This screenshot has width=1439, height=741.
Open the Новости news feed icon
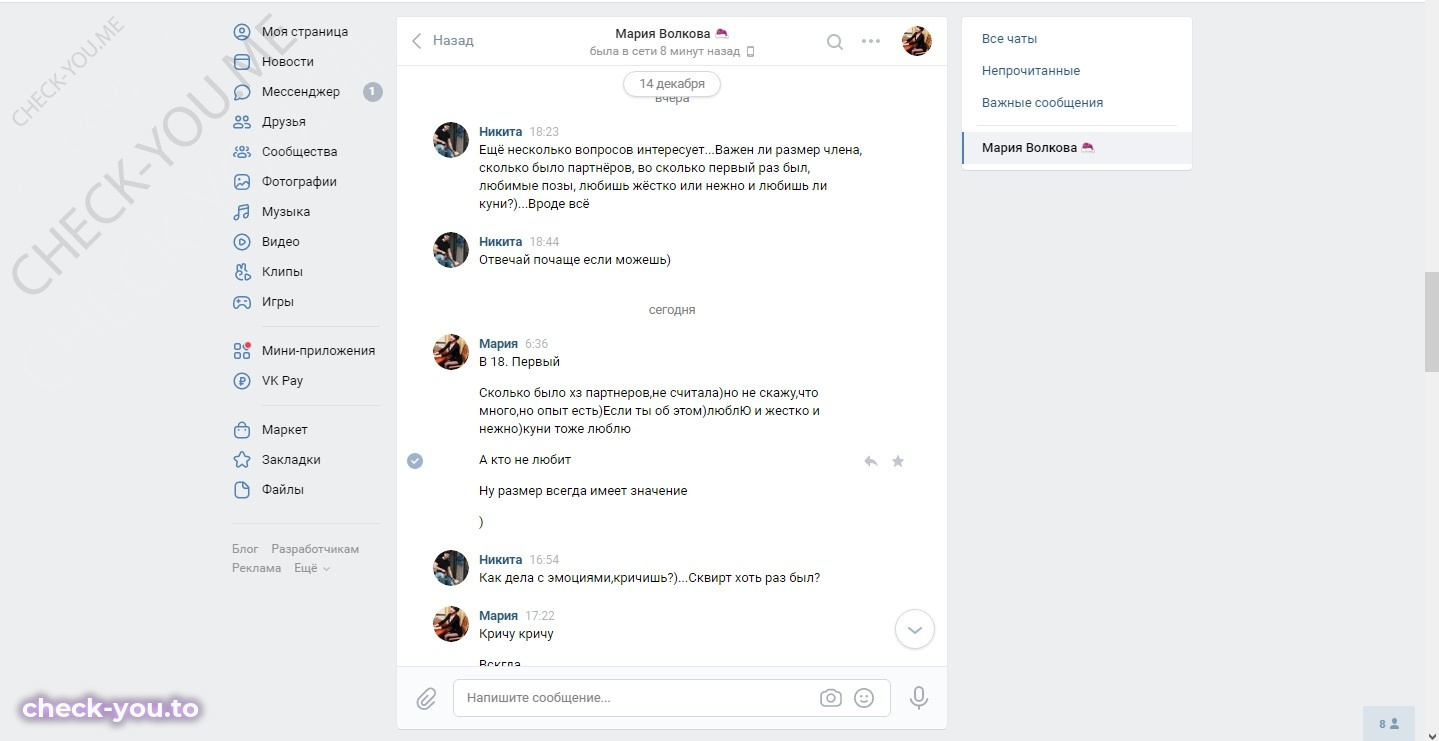click(241, 62)
